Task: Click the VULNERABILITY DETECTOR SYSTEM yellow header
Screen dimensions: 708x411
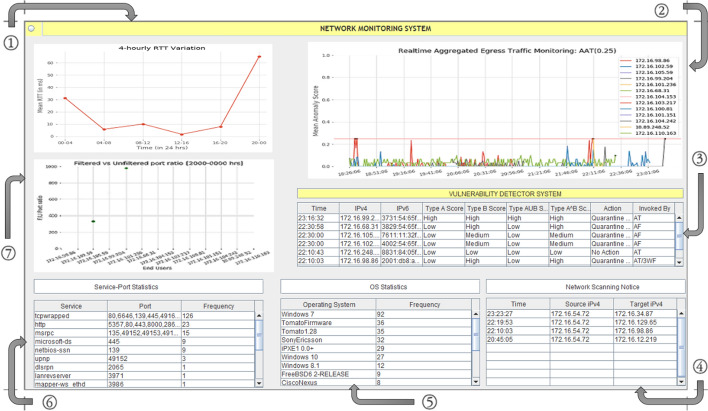Action: [x=490, y=194]
